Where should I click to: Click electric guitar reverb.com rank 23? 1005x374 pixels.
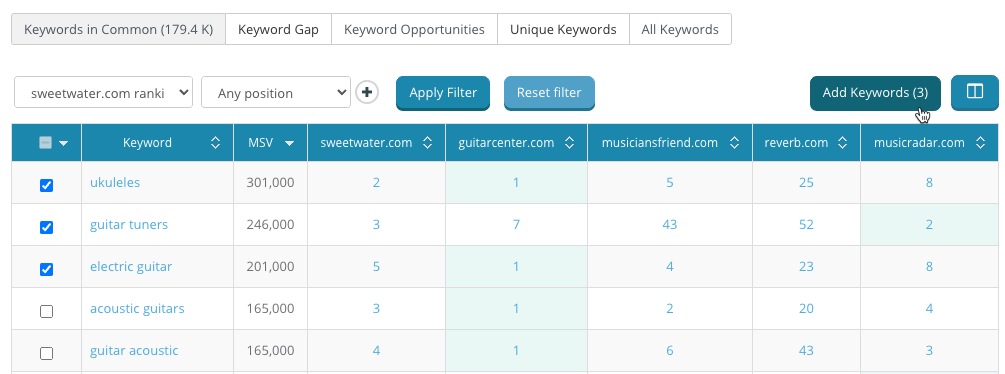pos(806,266)
